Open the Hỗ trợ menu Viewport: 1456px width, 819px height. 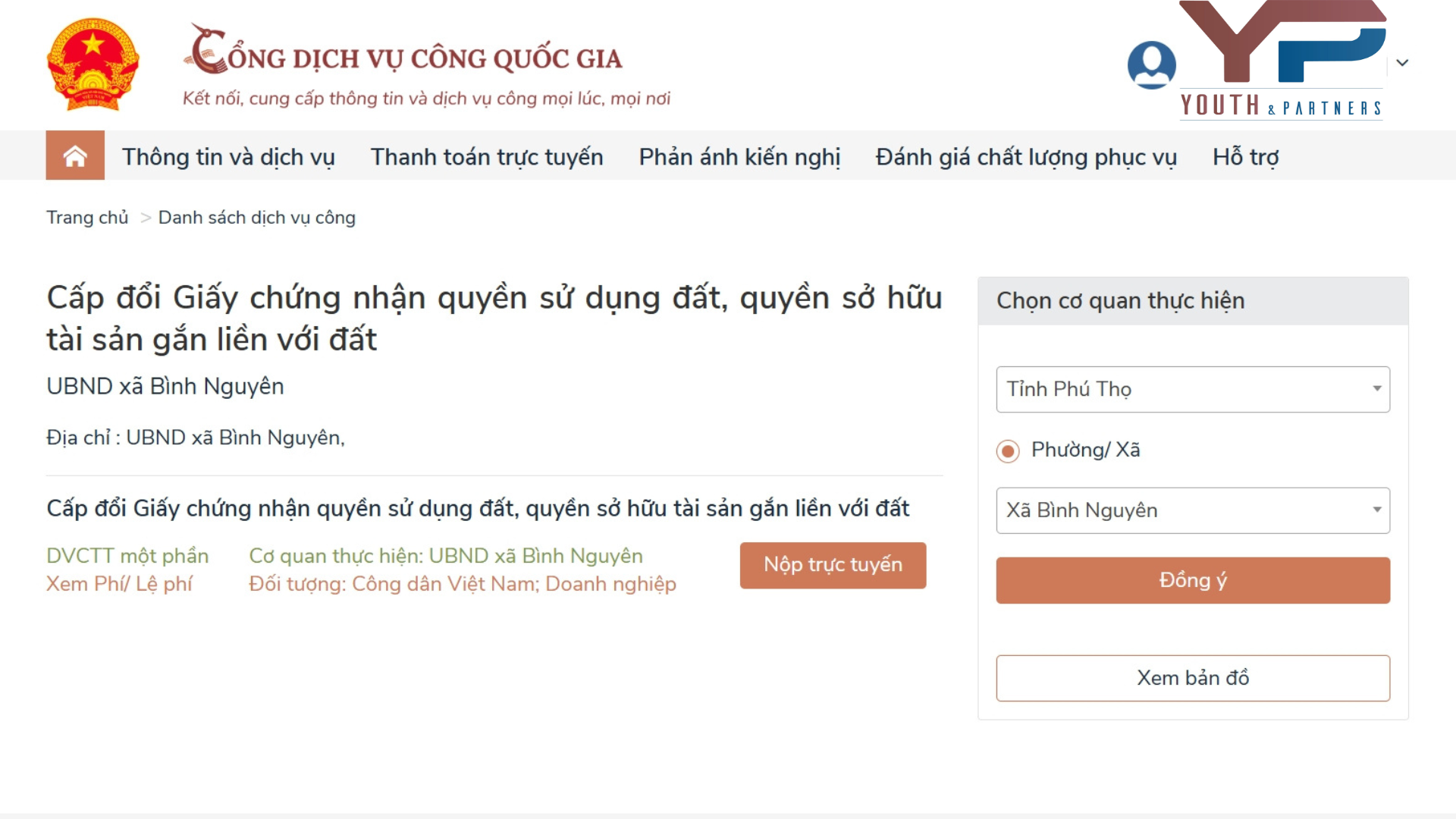[1246, 157]
